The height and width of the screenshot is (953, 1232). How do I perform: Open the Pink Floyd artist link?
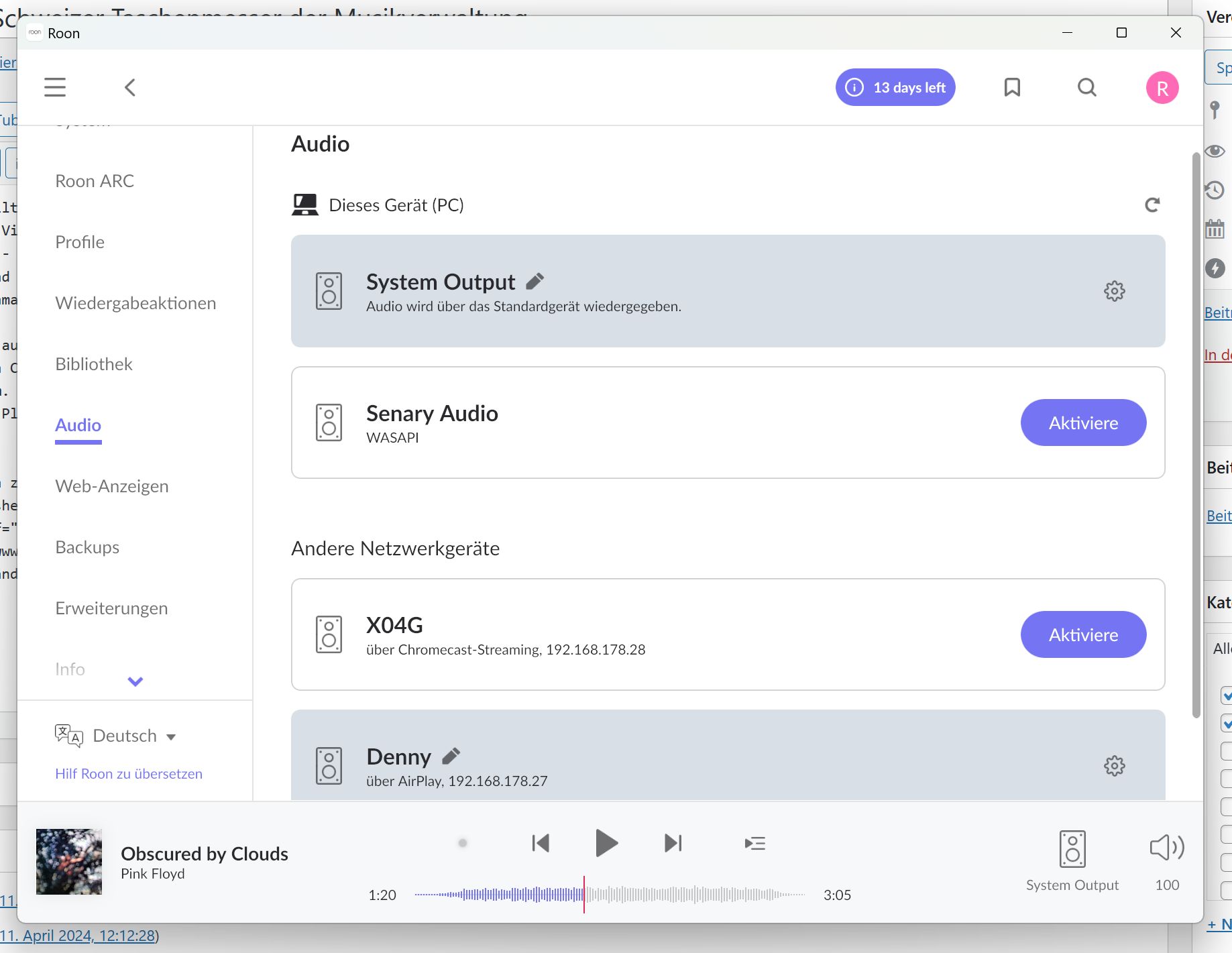[153, 874]
